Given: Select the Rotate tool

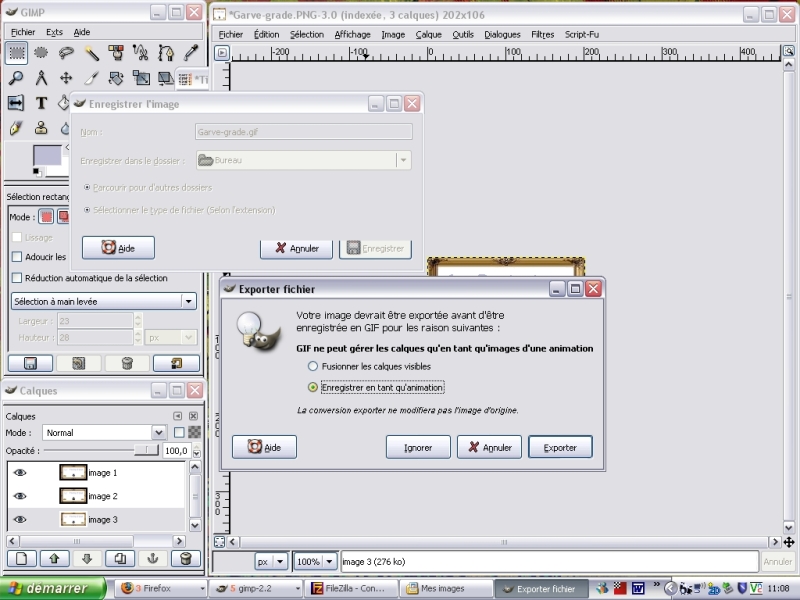Looking at the screenshot, I should [x=116, y=78].
